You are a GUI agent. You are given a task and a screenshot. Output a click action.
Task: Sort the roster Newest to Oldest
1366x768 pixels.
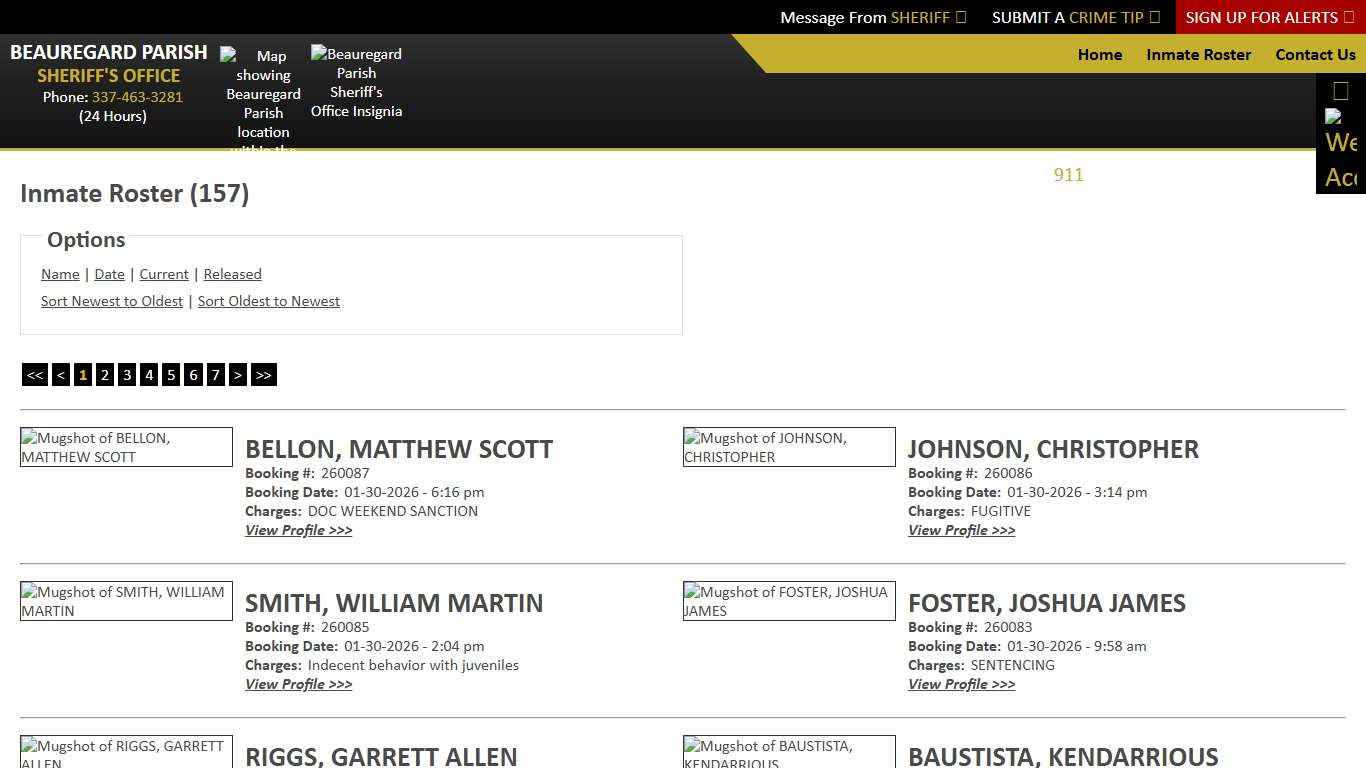coord(111,301)
